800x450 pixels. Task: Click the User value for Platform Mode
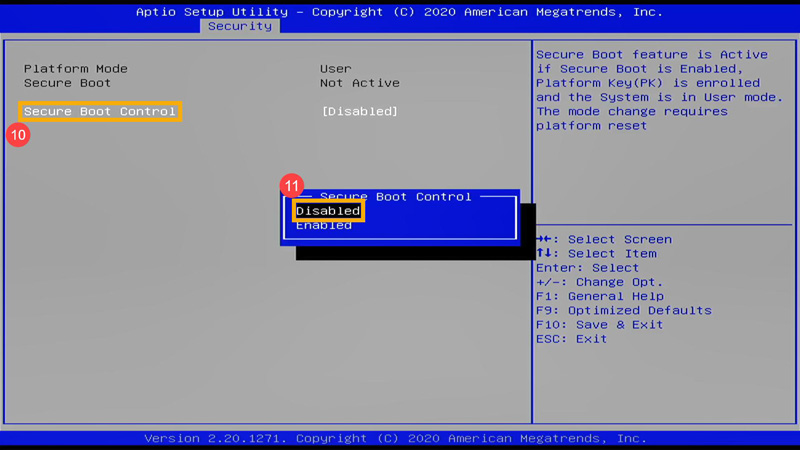pos(336,69)
